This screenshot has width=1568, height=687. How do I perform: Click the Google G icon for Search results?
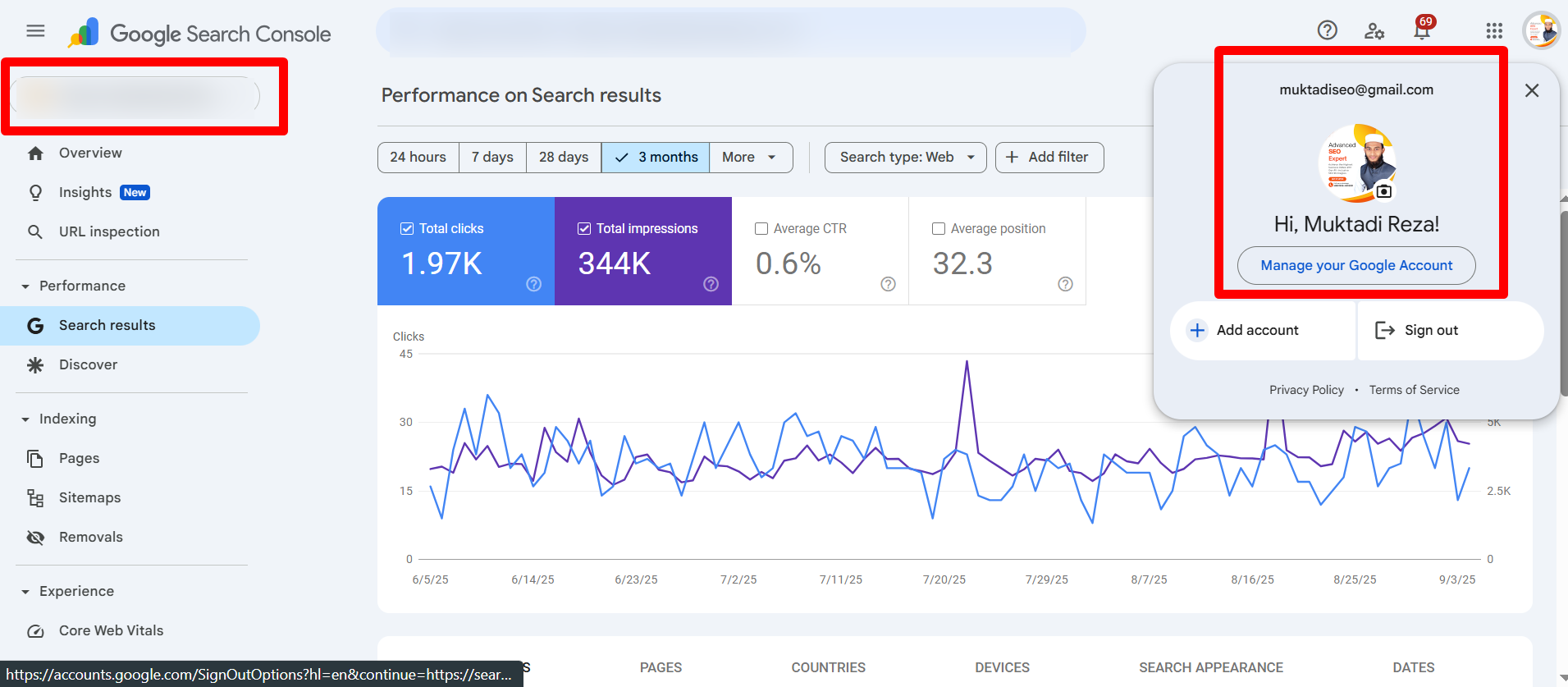point(35,326)
